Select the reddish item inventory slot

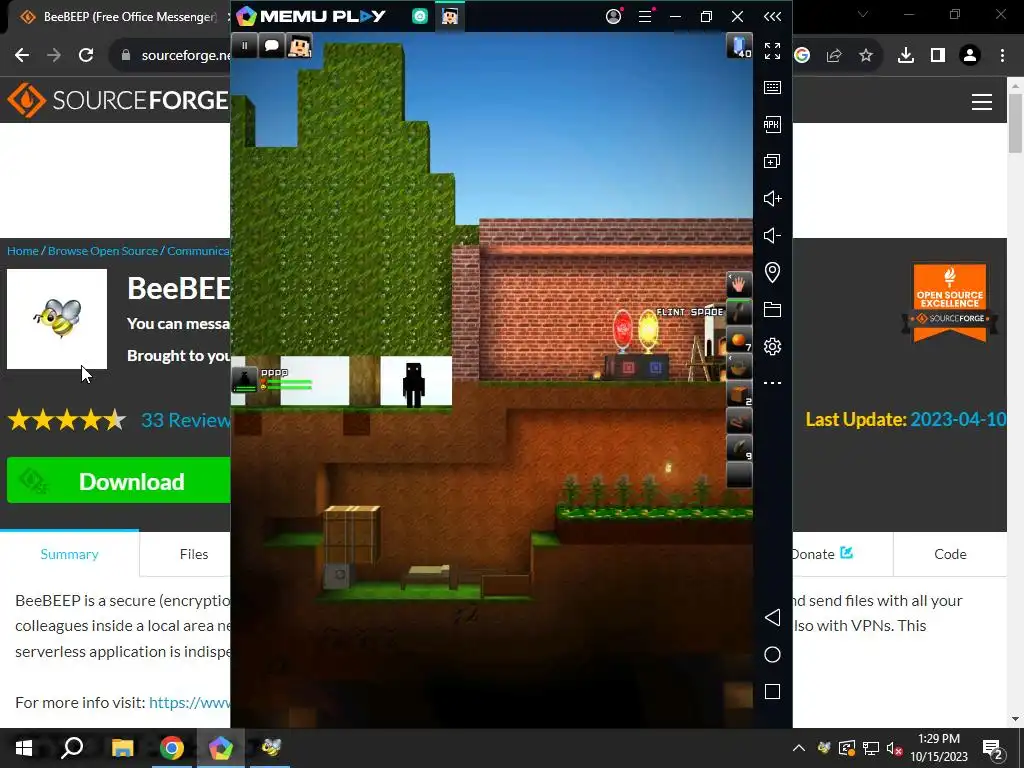(x=739, y=422)
